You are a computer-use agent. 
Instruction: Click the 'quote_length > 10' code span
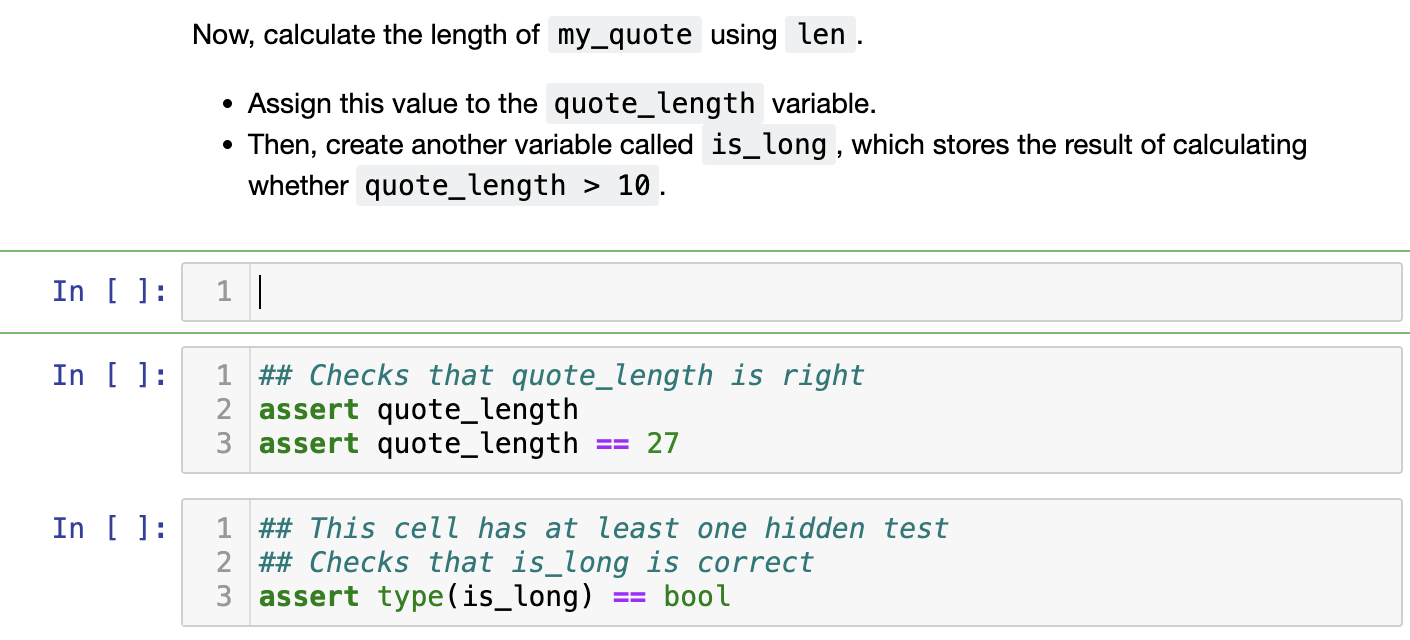[507, 185]
